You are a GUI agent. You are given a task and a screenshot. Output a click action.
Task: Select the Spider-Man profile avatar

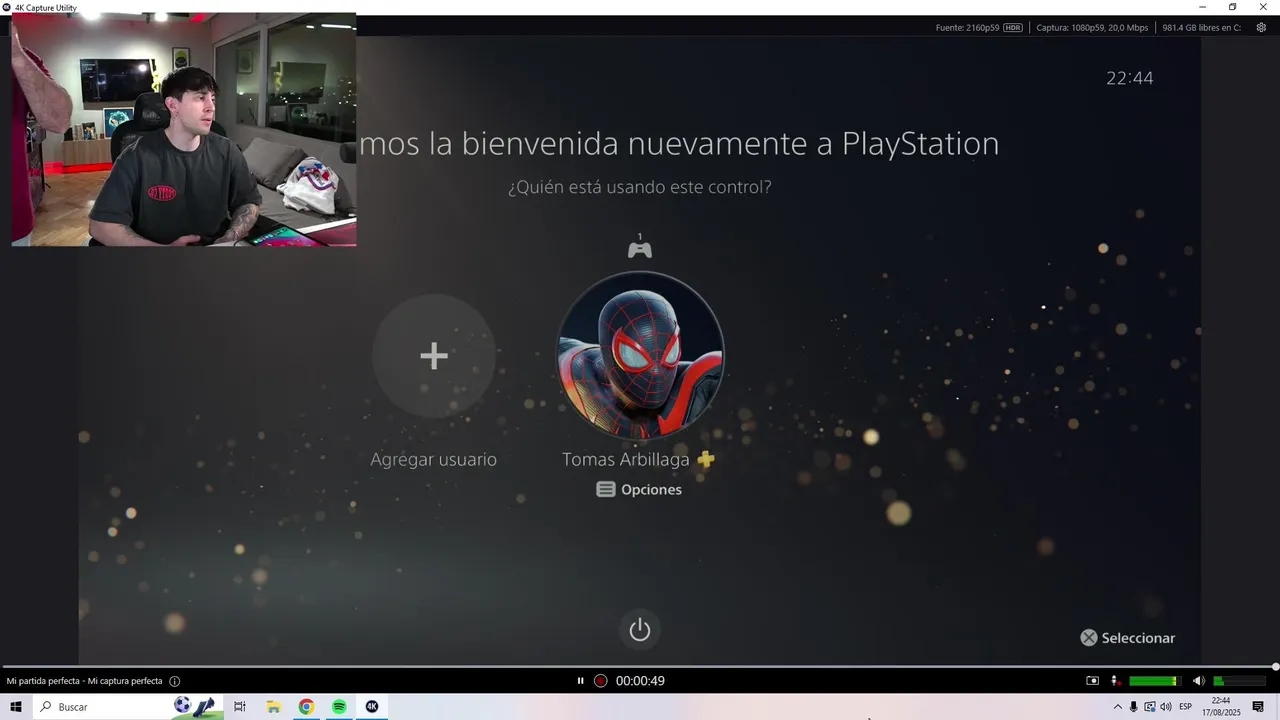(640, 355)
